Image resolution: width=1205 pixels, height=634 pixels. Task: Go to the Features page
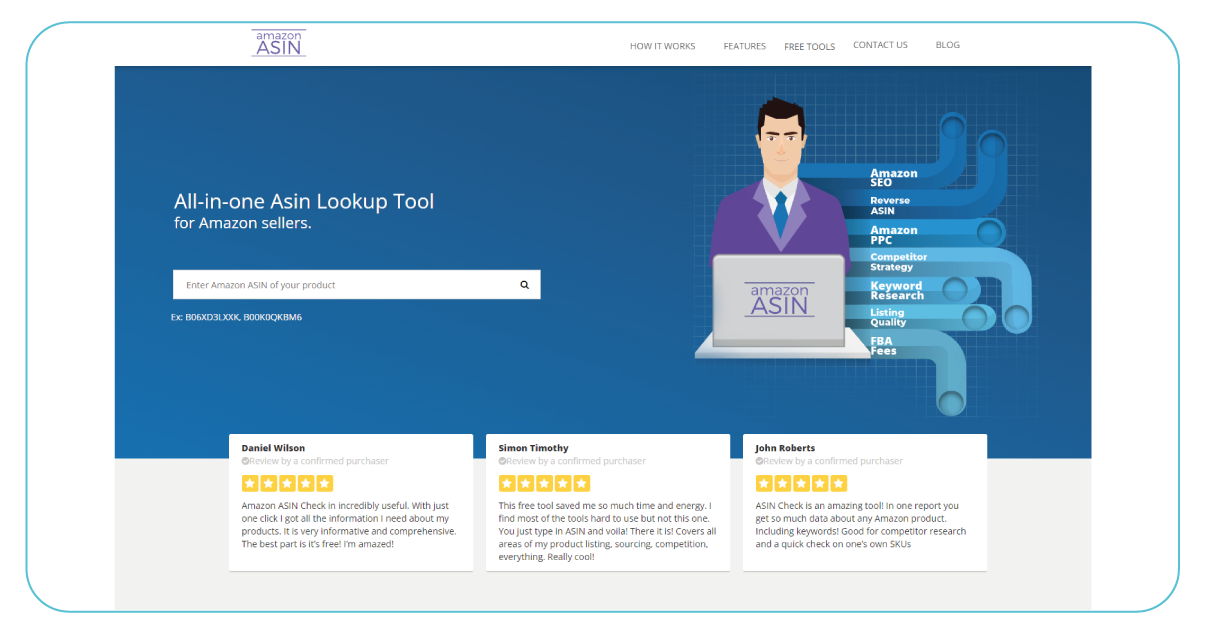(745, 46)
